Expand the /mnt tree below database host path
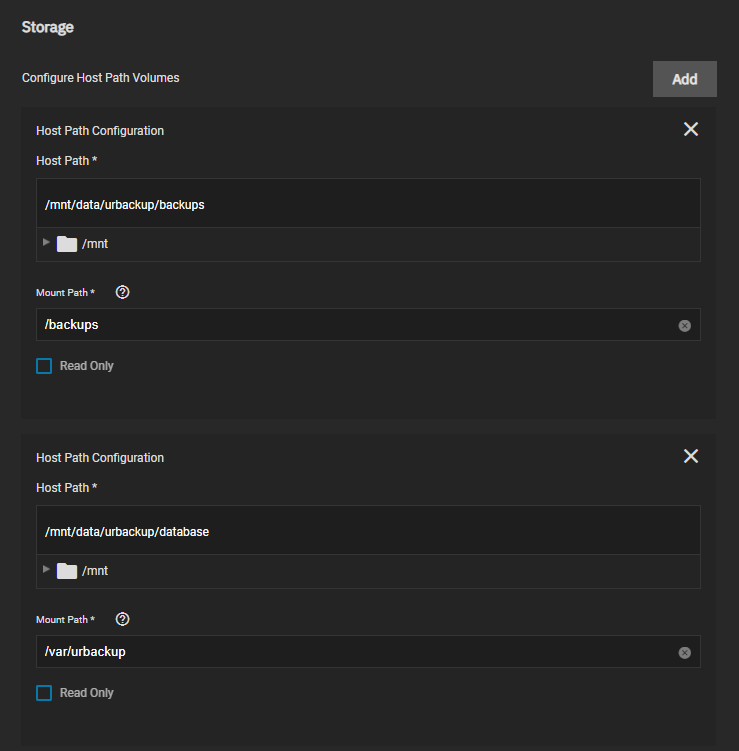Image resolution: width=739 pixels, height=751 pixels. click(46, 570)
